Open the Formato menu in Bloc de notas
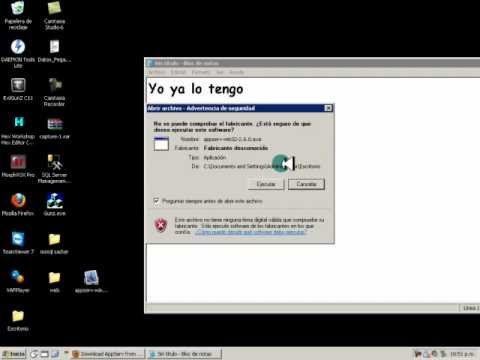Viewport: 480px width, 360px height. [201, 72]
